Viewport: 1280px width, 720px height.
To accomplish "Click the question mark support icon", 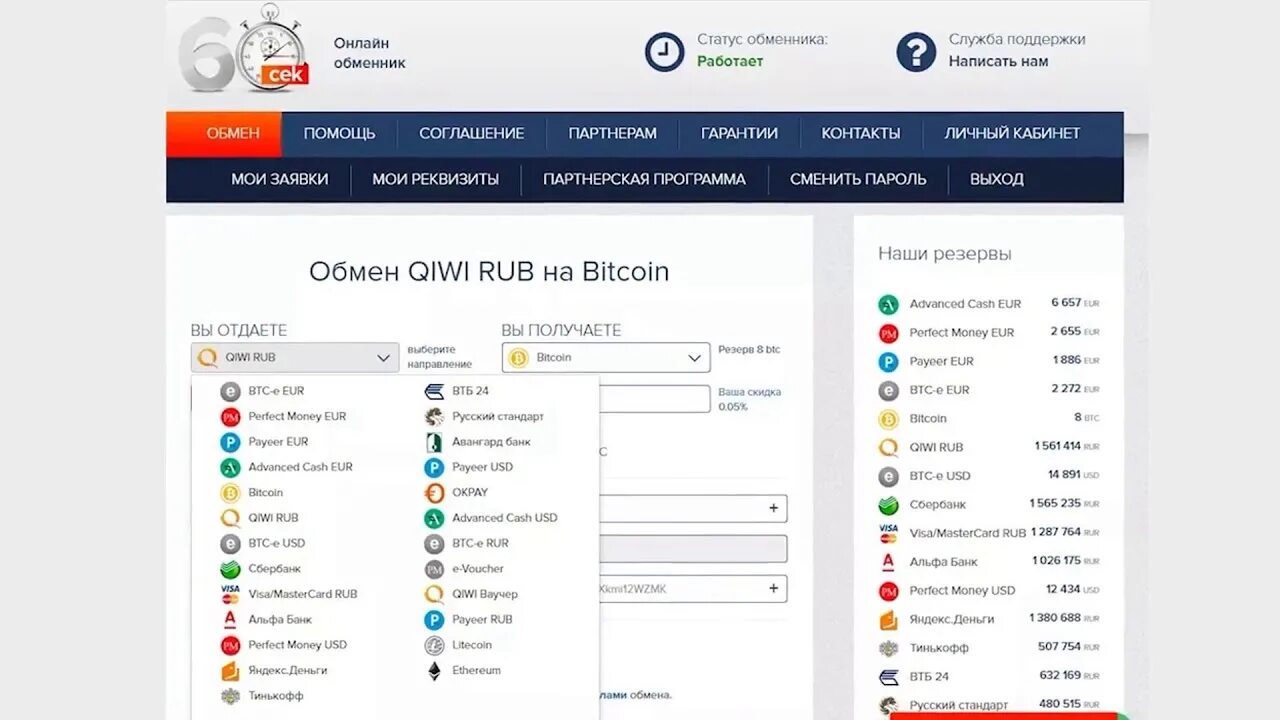I will coord(916,52).
